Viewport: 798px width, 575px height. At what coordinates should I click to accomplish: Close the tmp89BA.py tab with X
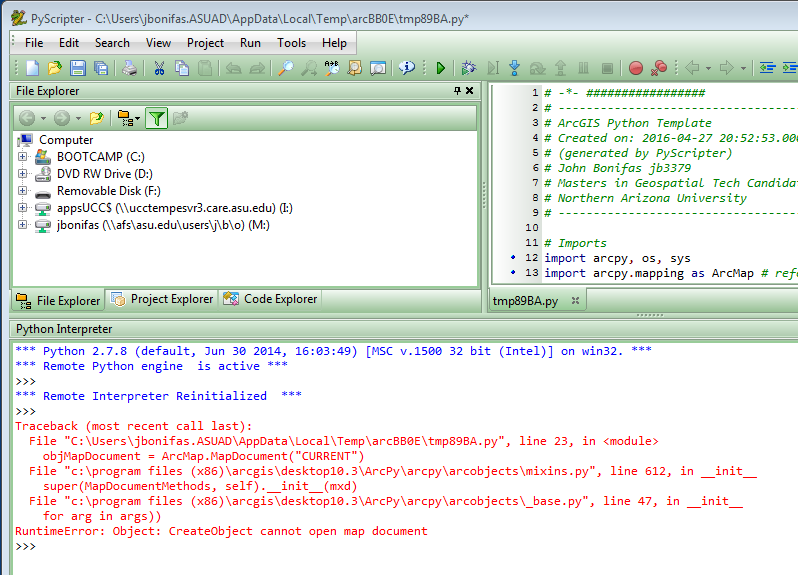coord(575,301)
